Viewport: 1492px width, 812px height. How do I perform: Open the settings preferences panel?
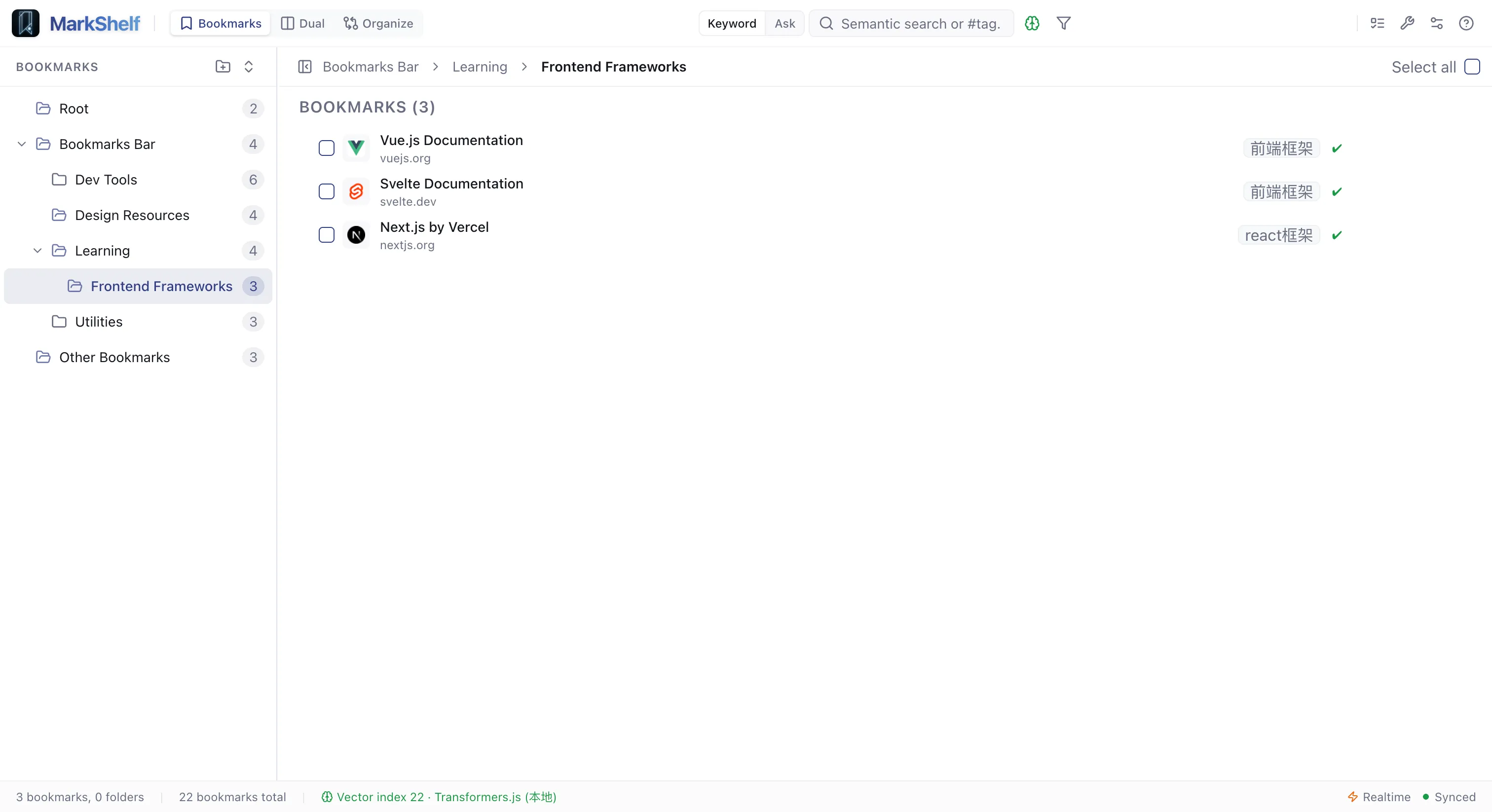[x=1437, y=23]
